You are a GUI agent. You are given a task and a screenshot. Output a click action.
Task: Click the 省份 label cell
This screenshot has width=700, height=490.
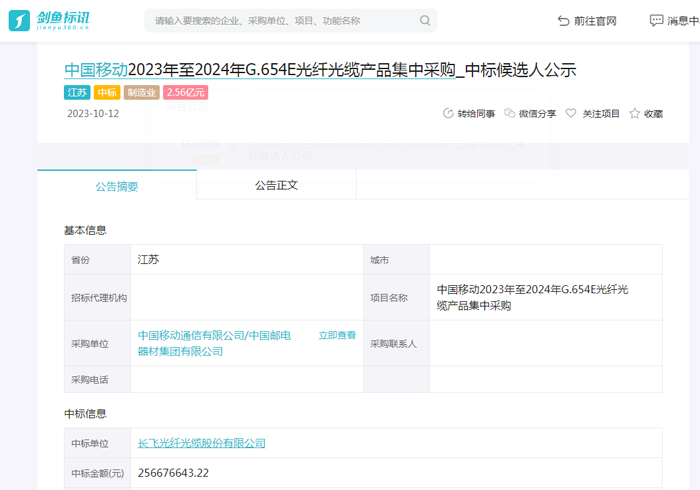(98, 260)
